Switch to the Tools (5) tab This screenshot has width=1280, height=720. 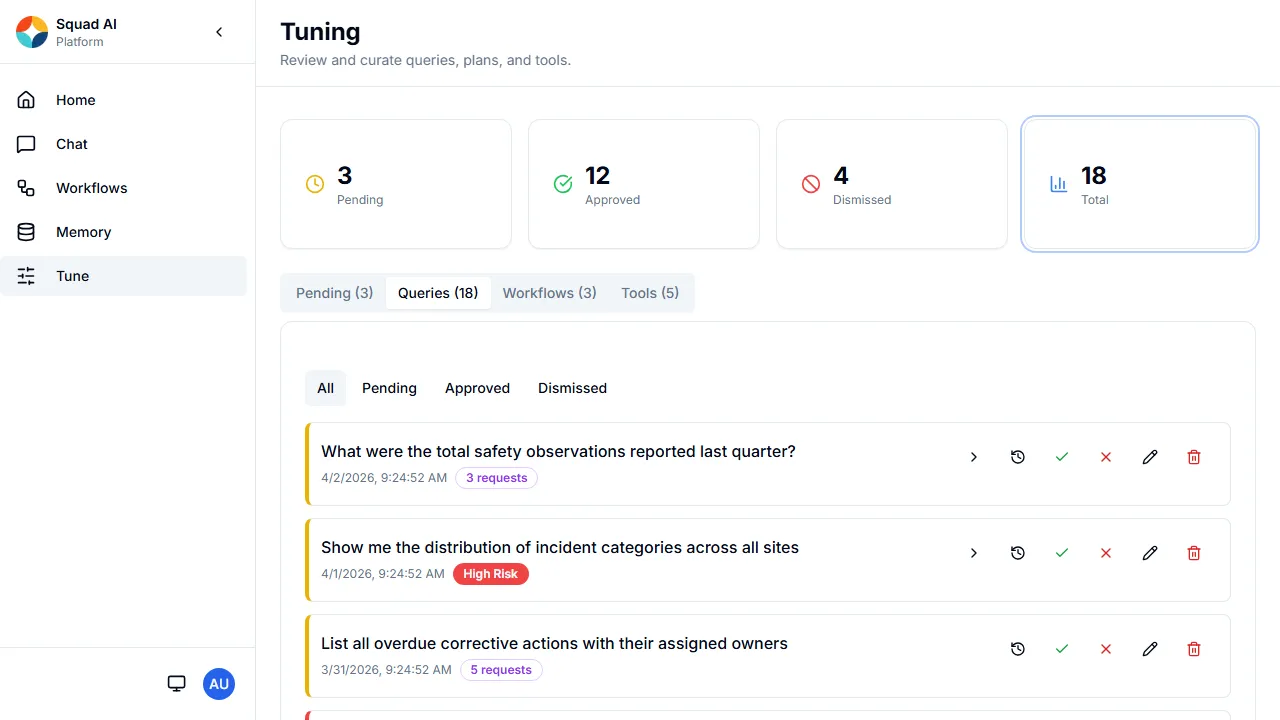650,293
